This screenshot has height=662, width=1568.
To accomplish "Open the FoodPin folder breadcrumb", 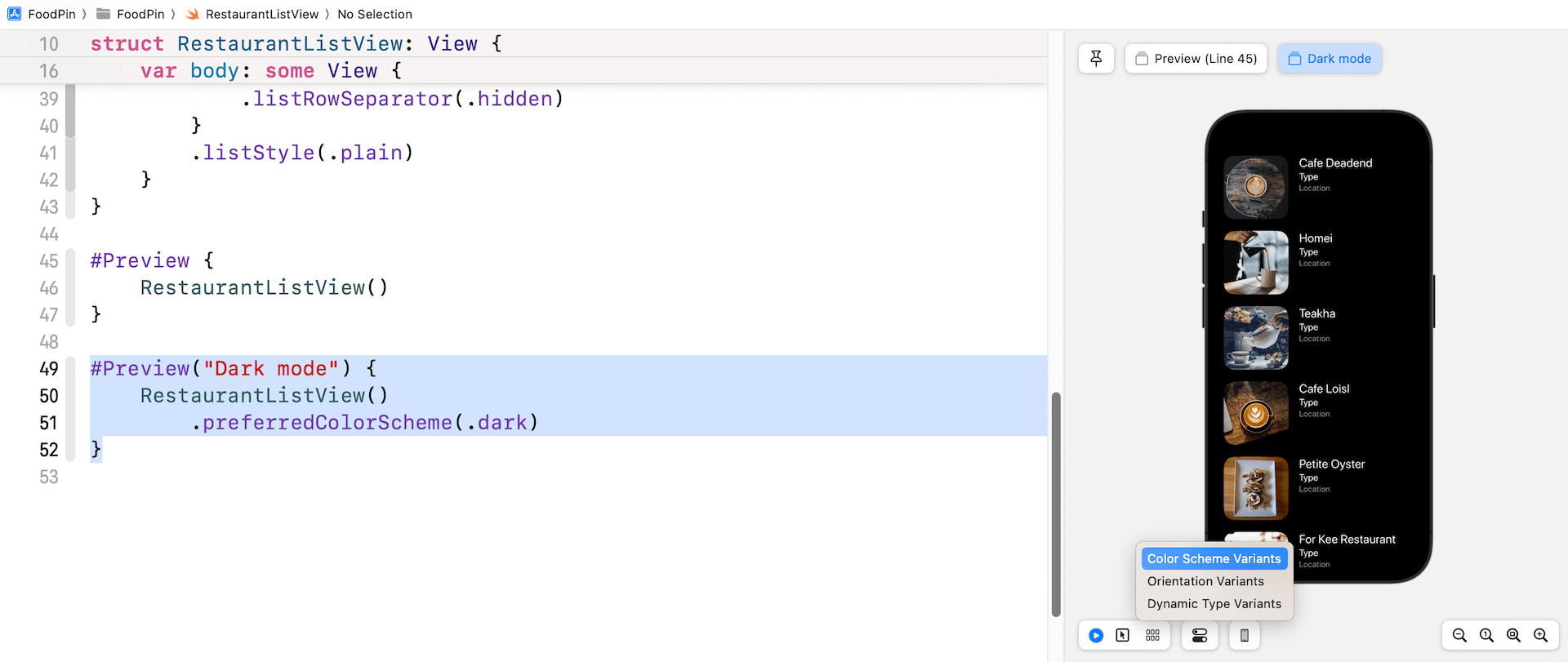I will point(140,14).
